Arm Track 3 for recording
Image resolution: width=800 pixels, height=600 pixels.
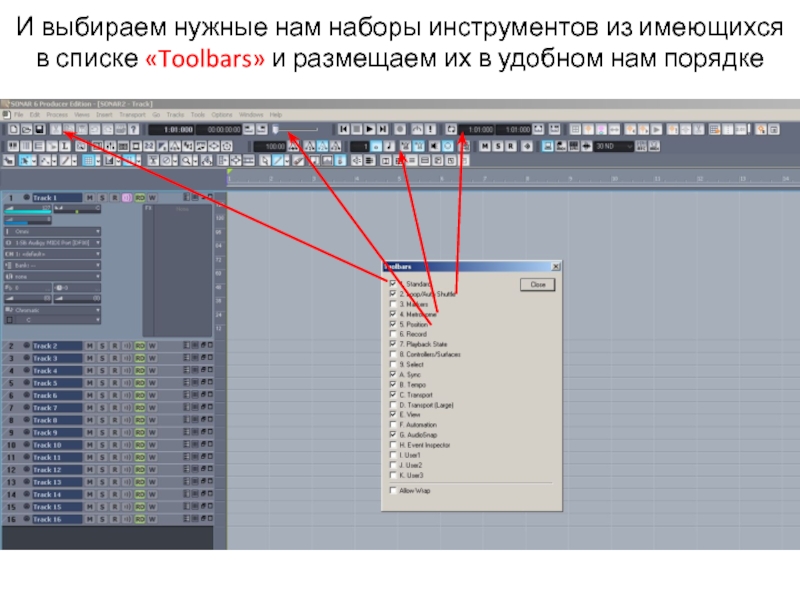coord(114,358)
